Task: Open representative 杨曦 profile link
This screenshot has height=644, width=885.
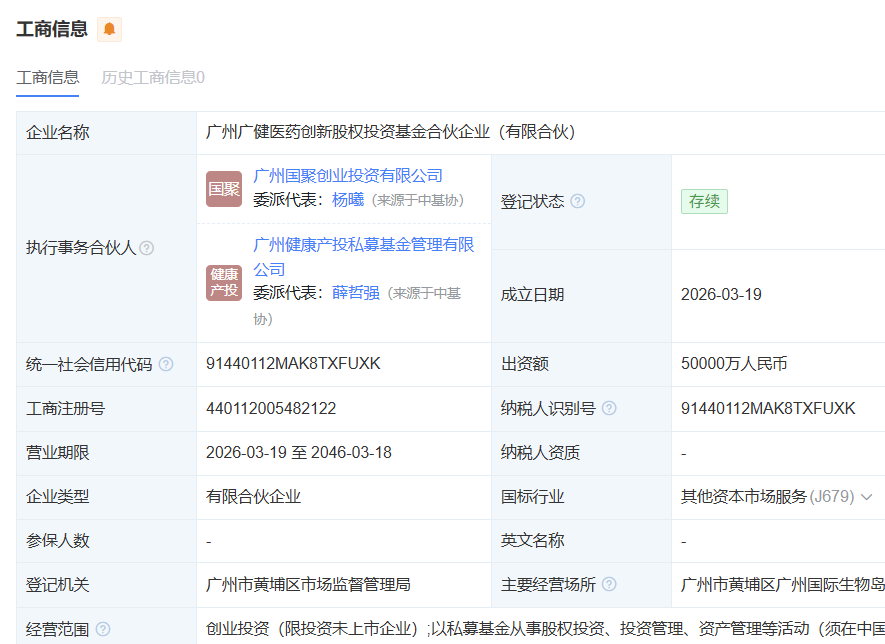Action: (348, 199)
